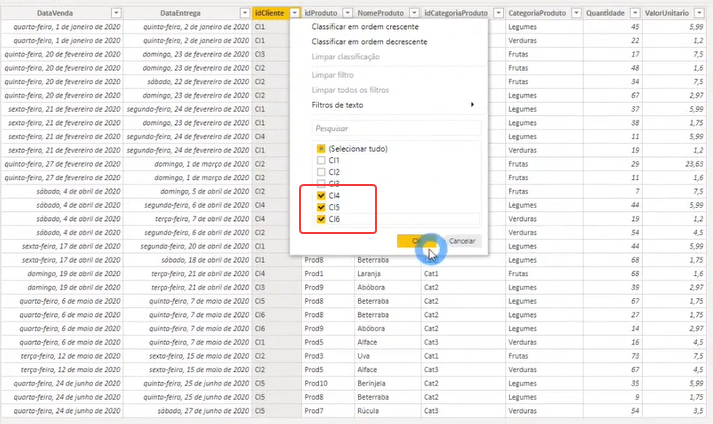Click the Pesquisar search field
The height and width of the screenshot is (424, 713).
[396, 128]
